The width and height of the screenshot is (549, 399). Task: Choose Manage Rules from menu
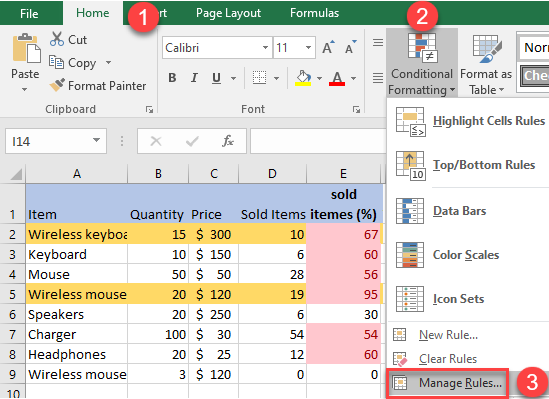[448, 383]
